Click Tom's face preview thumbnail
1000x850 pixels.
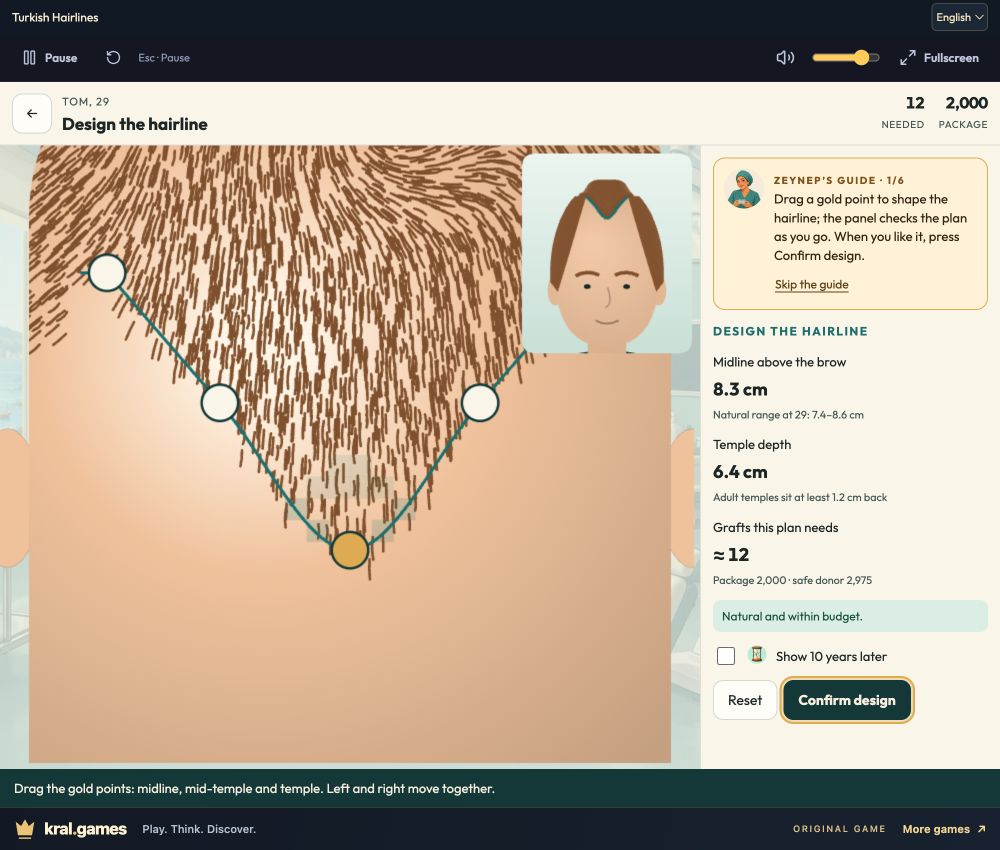tap(607, 253)
